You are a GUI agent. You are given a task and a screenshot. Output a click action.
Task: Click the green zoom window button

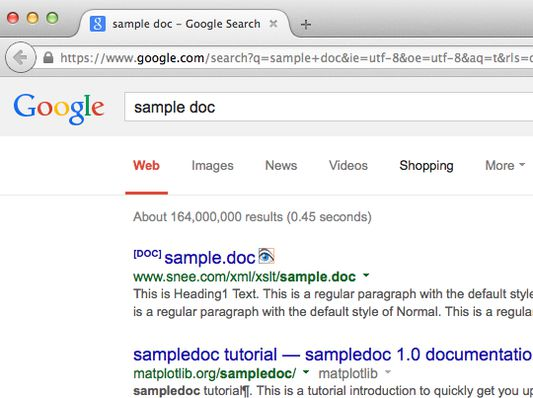pos(52,18)
